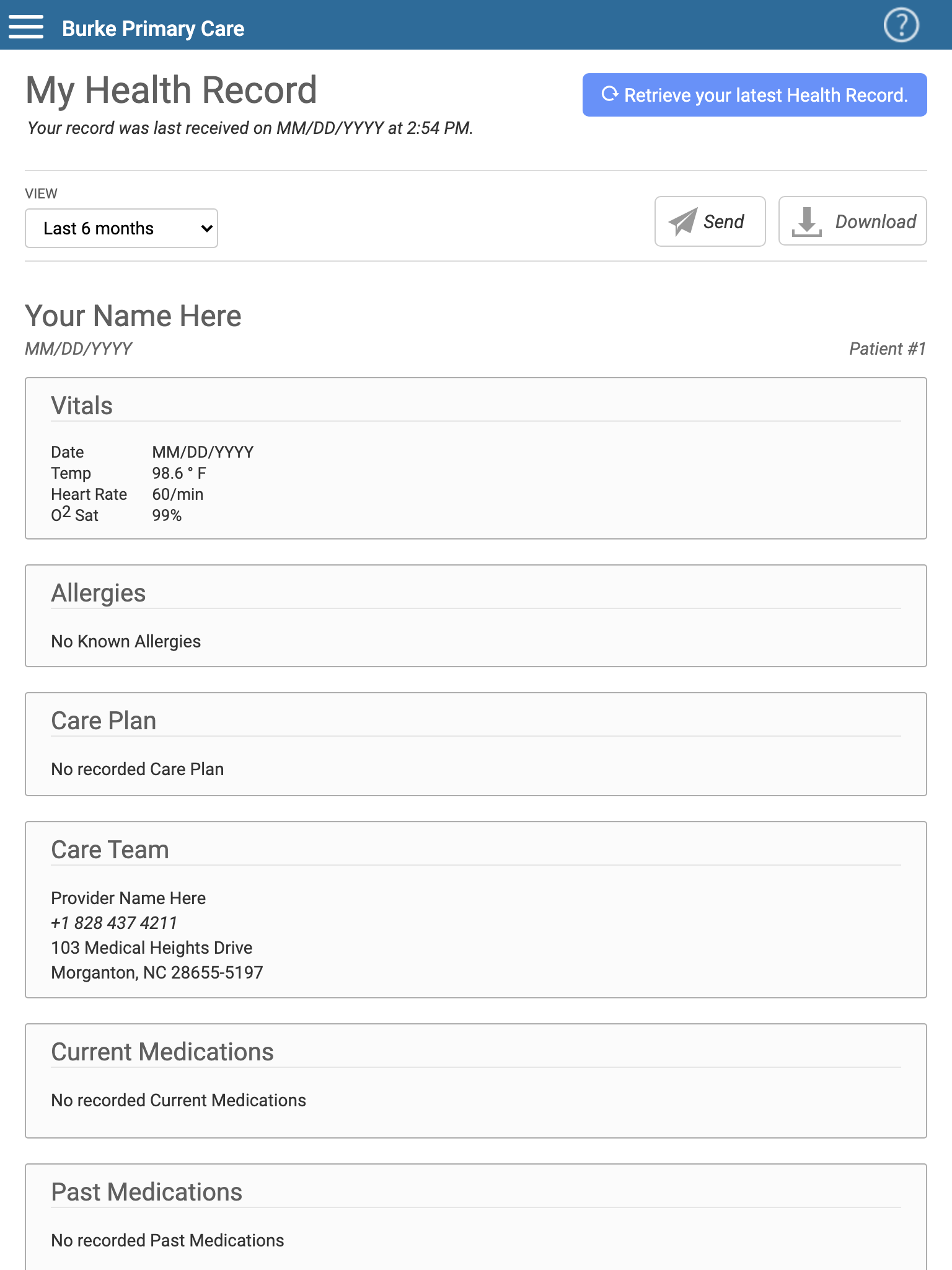This screenshot has width=952, height=1270.
Task: Select the Vitals section heading
Action: click(82, 406)
